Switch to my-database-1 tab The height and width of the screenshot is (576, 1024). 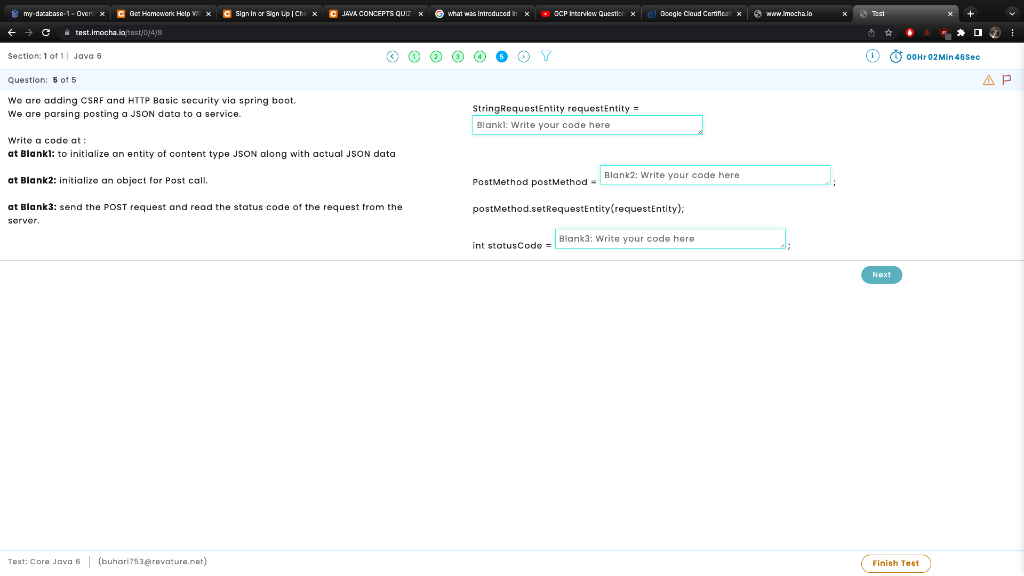click(57, 14)
